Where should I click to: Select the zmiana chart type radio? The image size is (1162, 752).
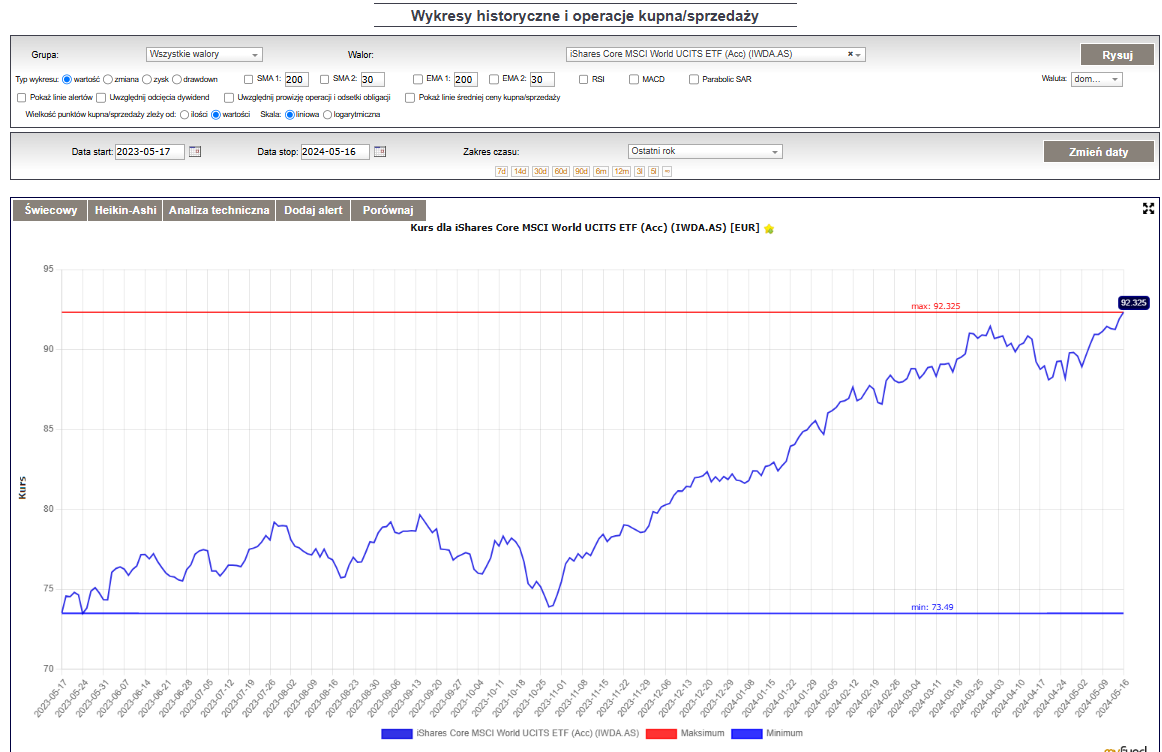(x=108, y=79)
